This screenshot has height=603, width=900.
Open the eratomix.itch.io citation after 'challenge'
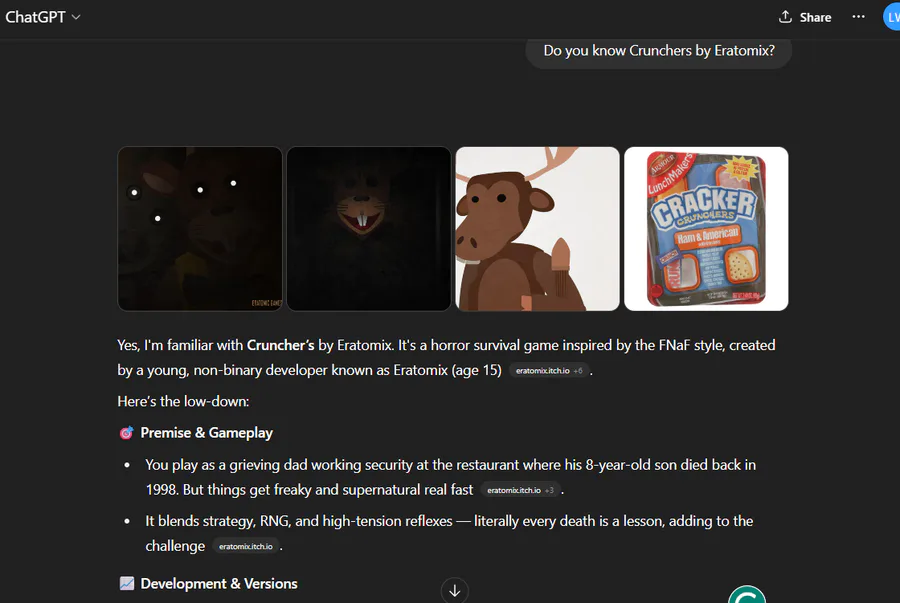246,546
